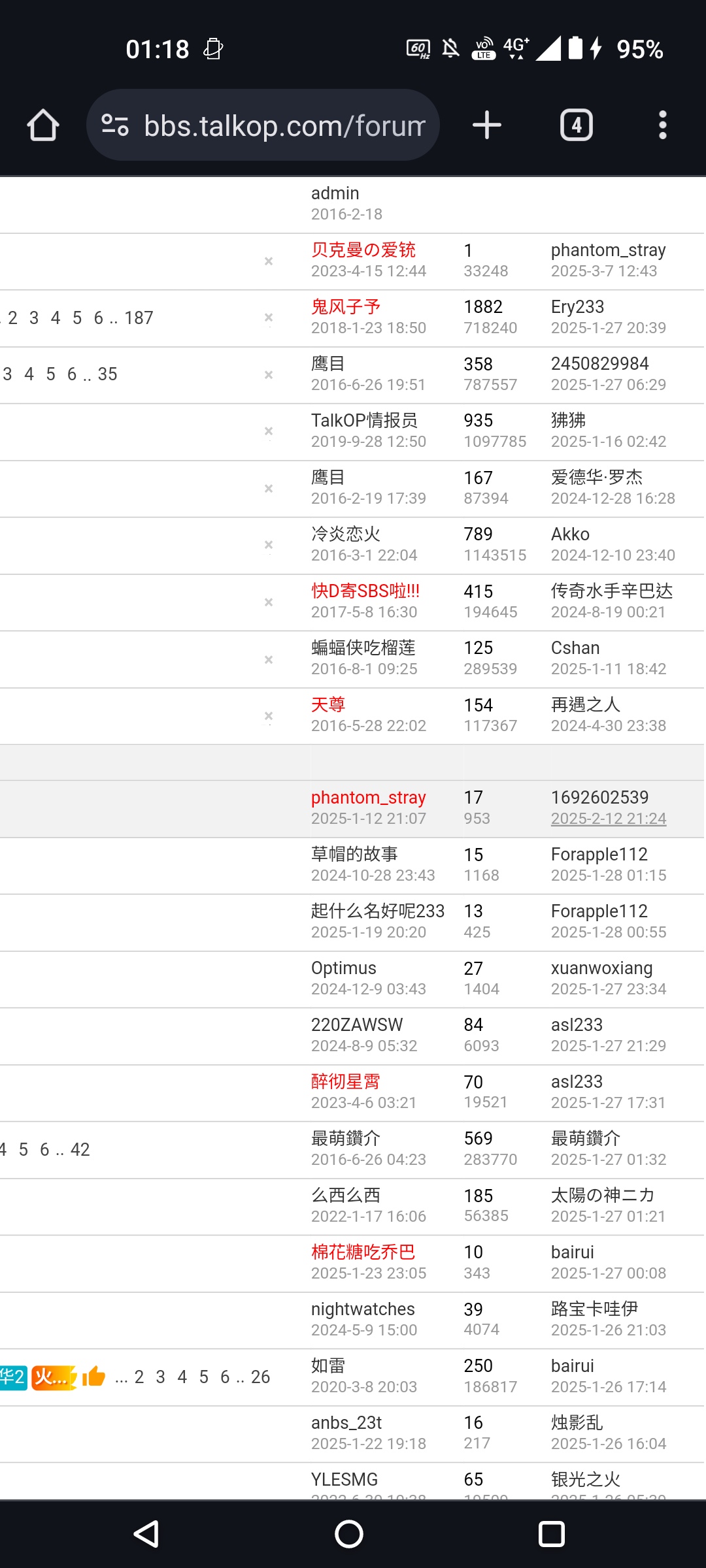706x1568 pixels.
Task: Open last poster 狒狒 profile
Action: (x=569, y=420)
